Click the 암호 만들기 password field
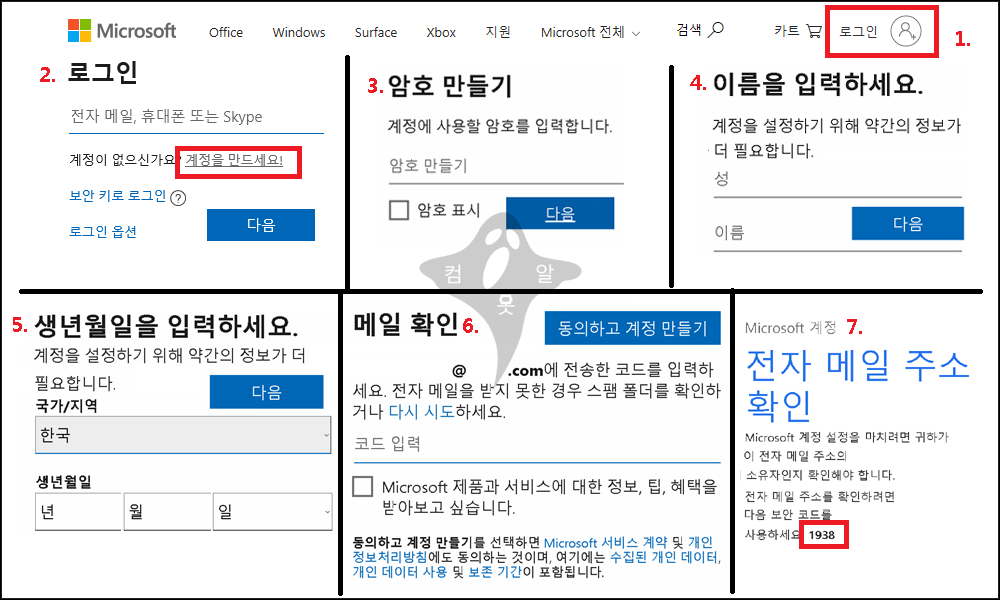 [x=506, y=166]
